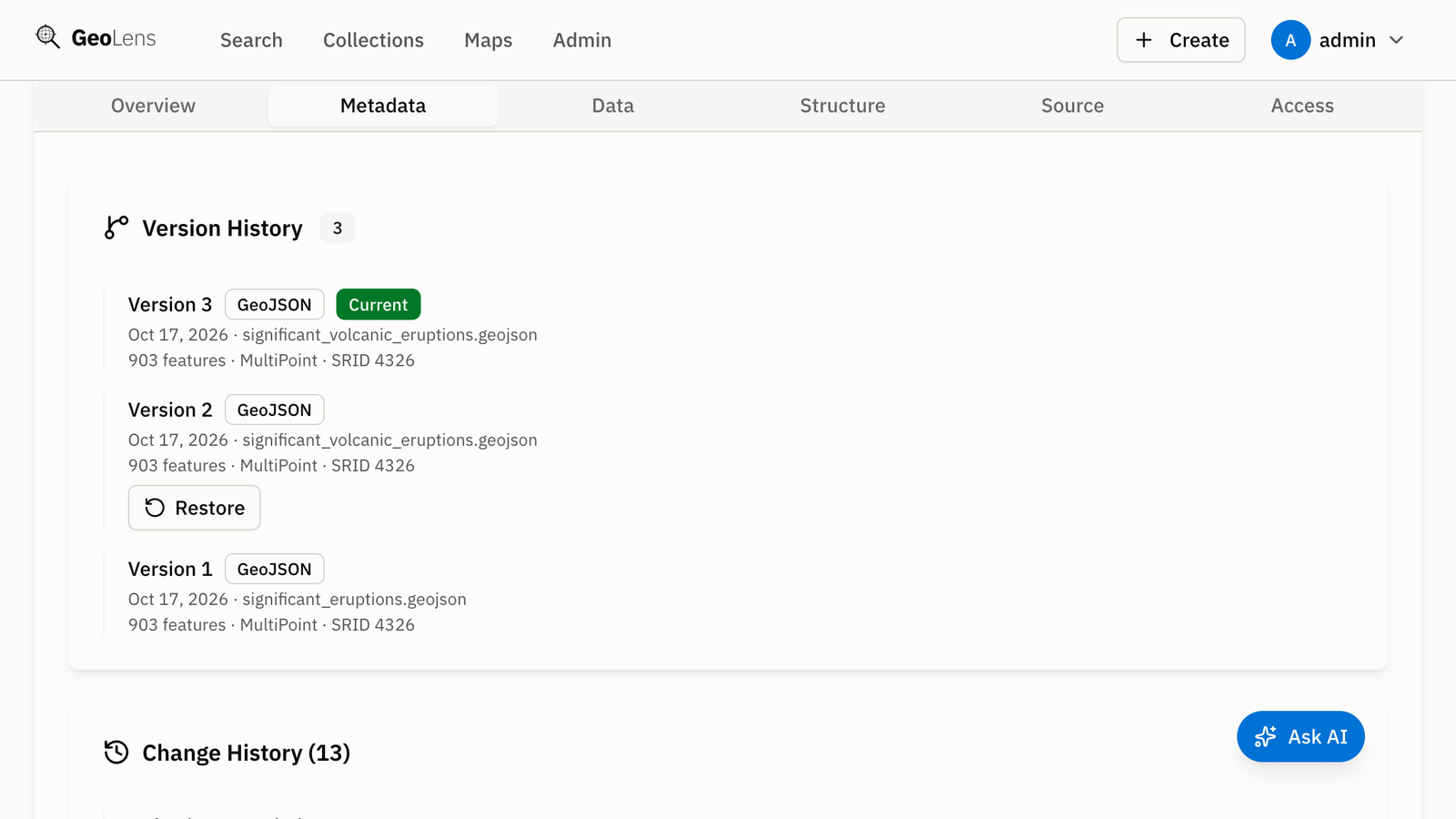Click Version 3's significant_volcanic_eruptions.geojson line
This screenshot has height=819, width=1456.
pyautogui.click(x=333, y=335)
